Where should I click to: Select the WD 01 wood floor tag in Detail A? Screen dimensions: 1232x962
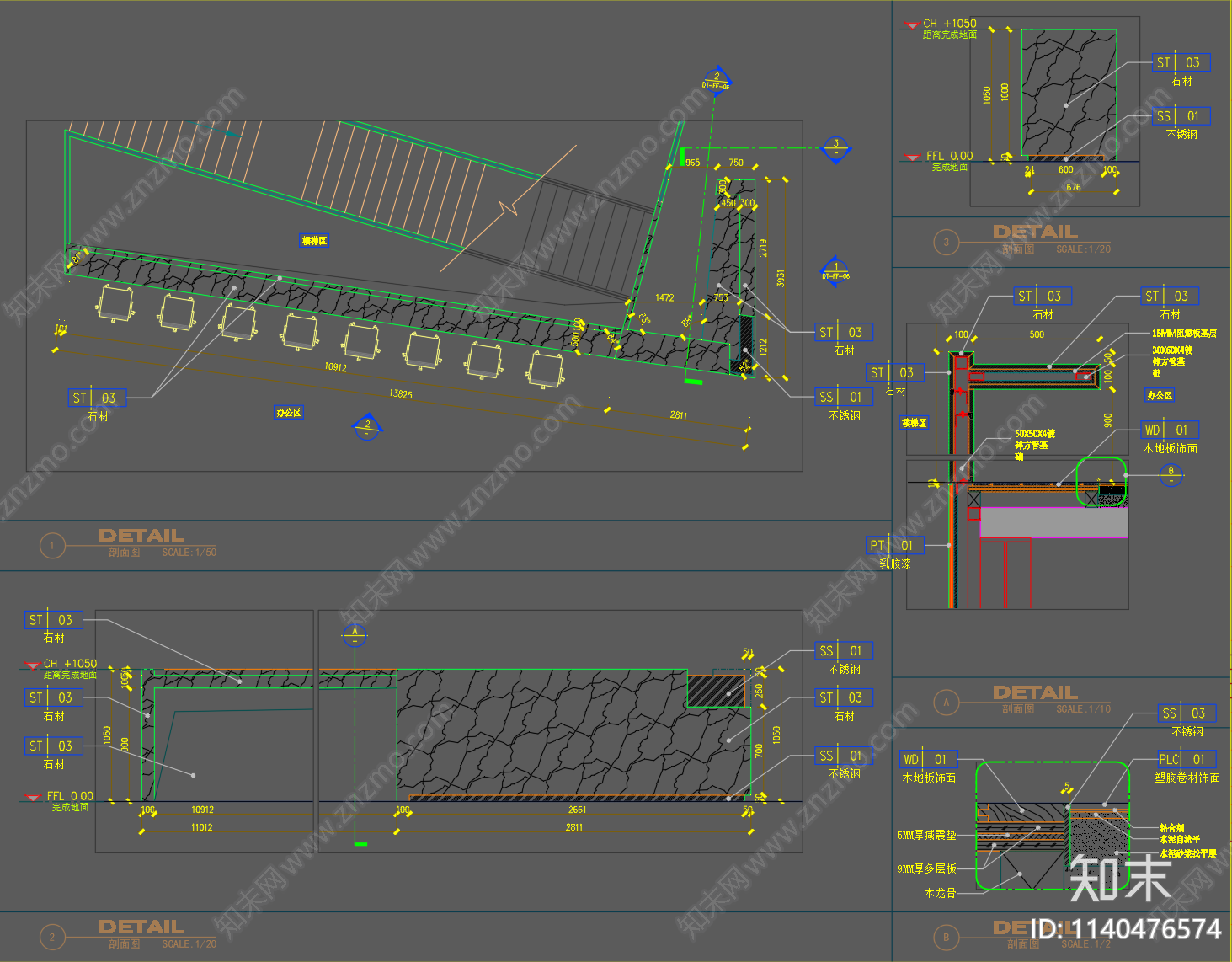[1170, 430]
